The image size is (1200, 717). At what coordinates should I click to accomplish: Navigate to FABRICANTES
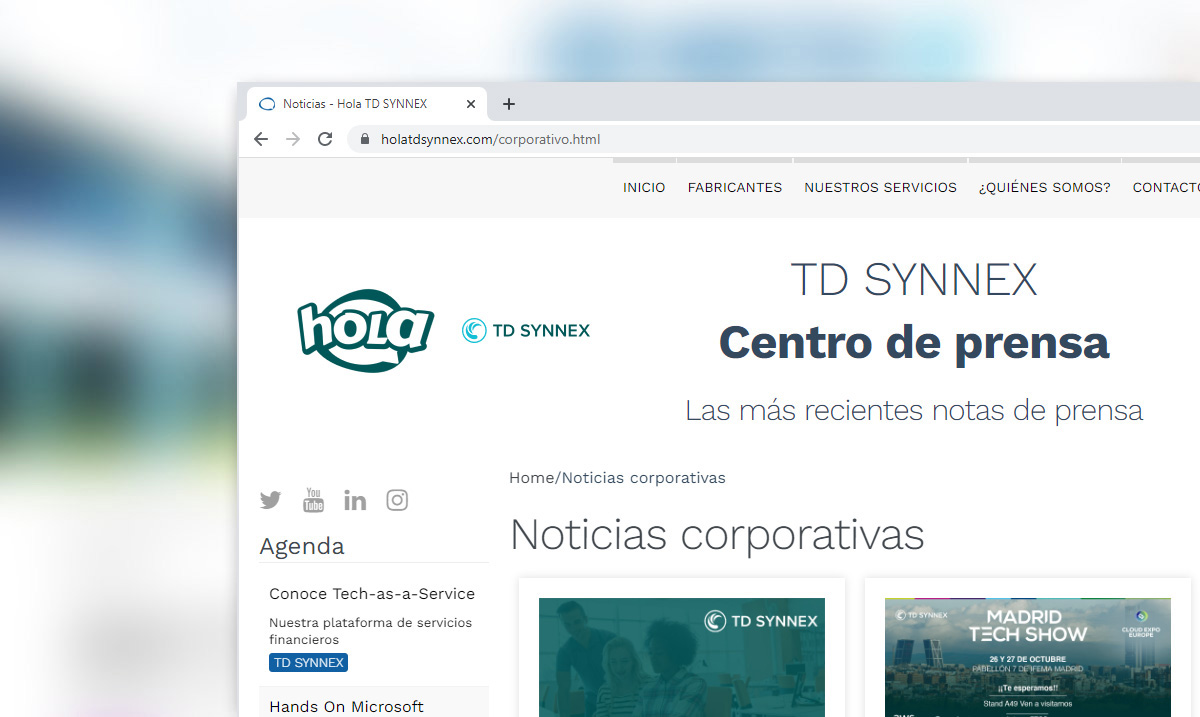734,187
